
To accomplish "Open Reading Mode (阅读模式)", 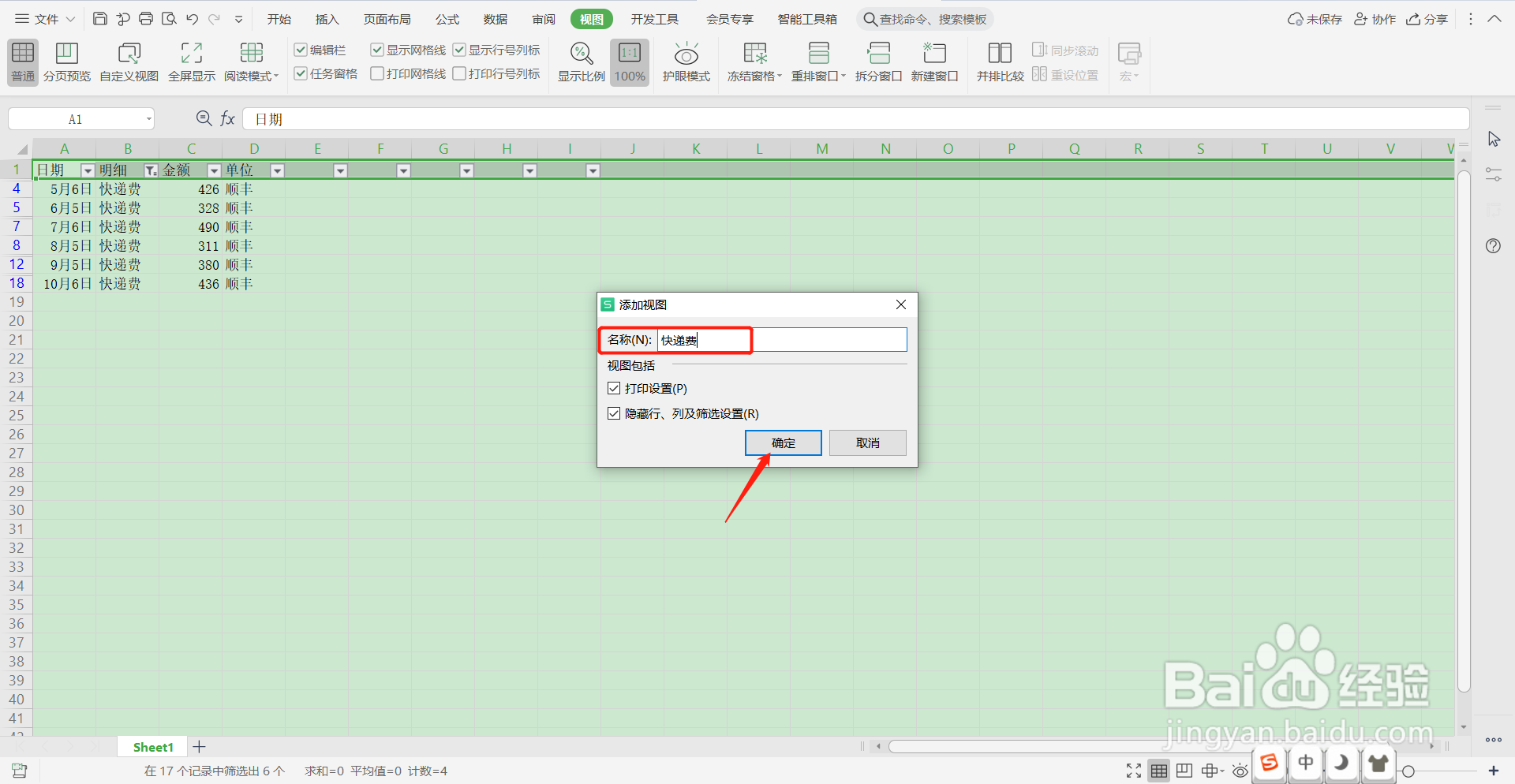I will pos(252,62).
